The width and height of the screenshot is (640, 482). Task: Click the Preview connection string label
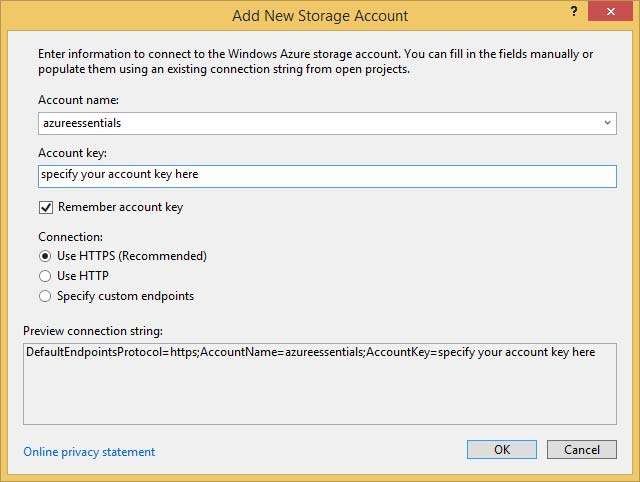click(x=93, y=331)
